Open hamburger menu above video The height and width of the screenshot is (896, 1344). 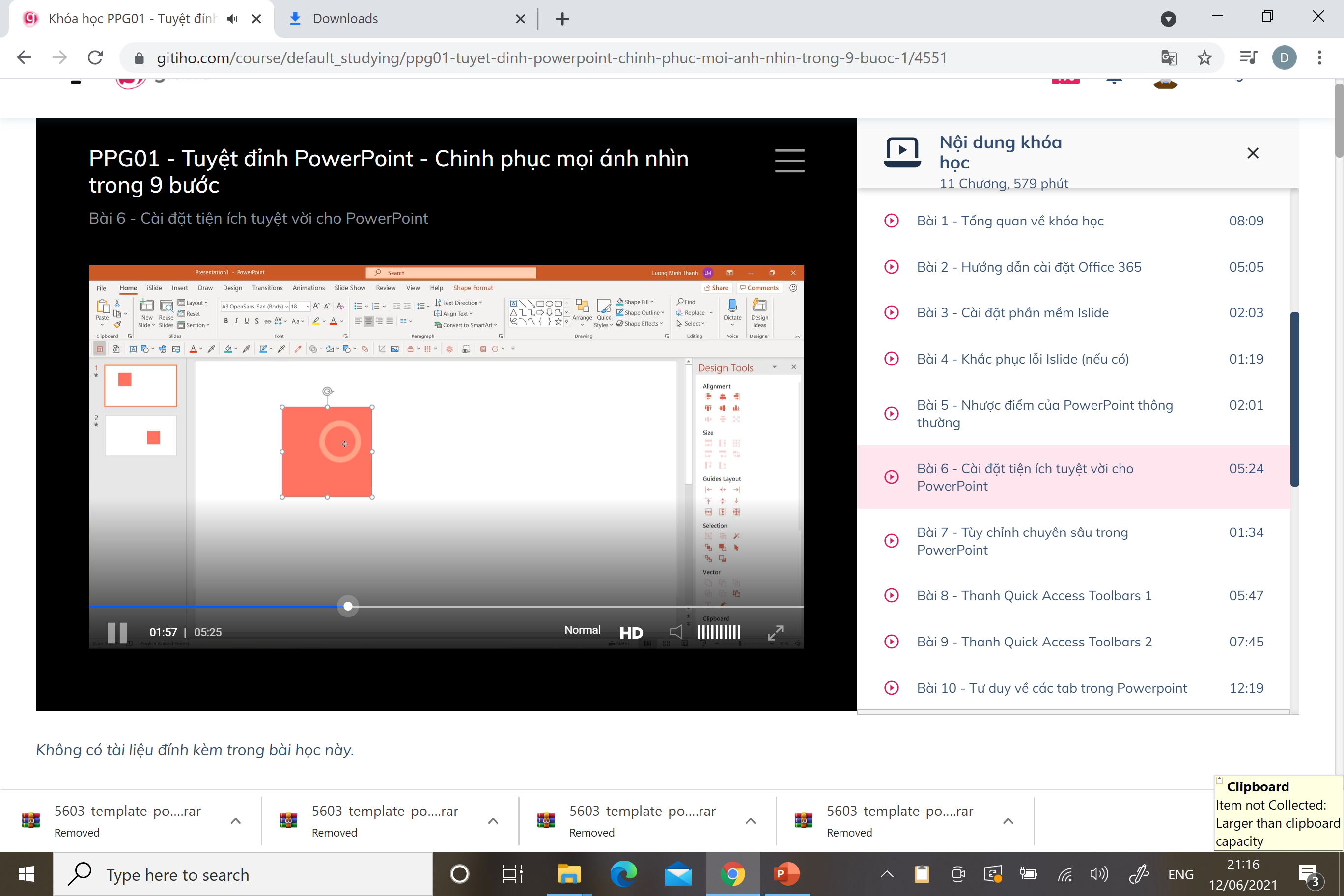(x=790, y=161)
